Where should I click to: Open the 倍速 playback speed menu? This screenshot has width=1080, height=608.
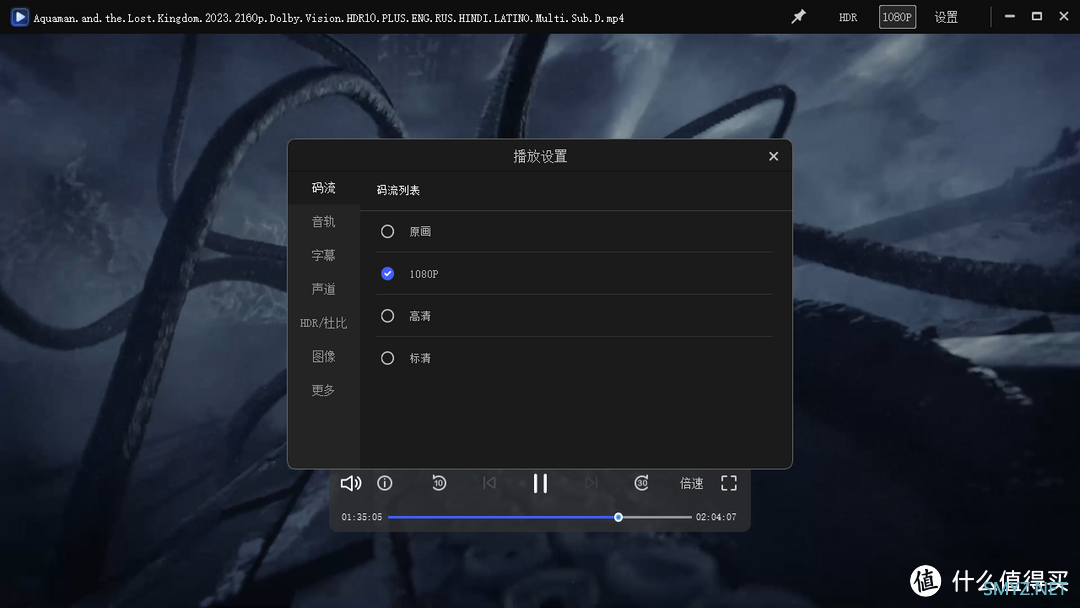click(692, 483)
